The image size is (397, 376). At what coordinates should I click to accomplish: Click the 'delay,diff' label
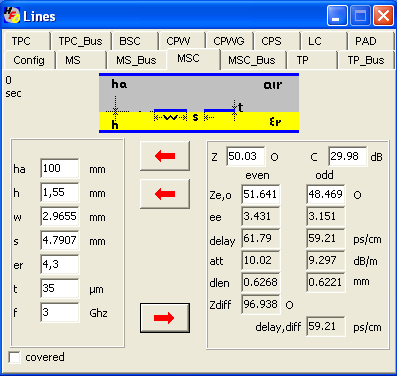278,327
